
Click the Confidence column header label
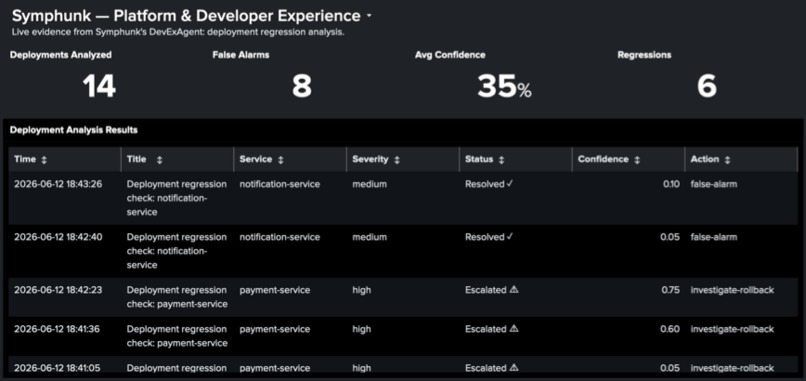[603, 159]
